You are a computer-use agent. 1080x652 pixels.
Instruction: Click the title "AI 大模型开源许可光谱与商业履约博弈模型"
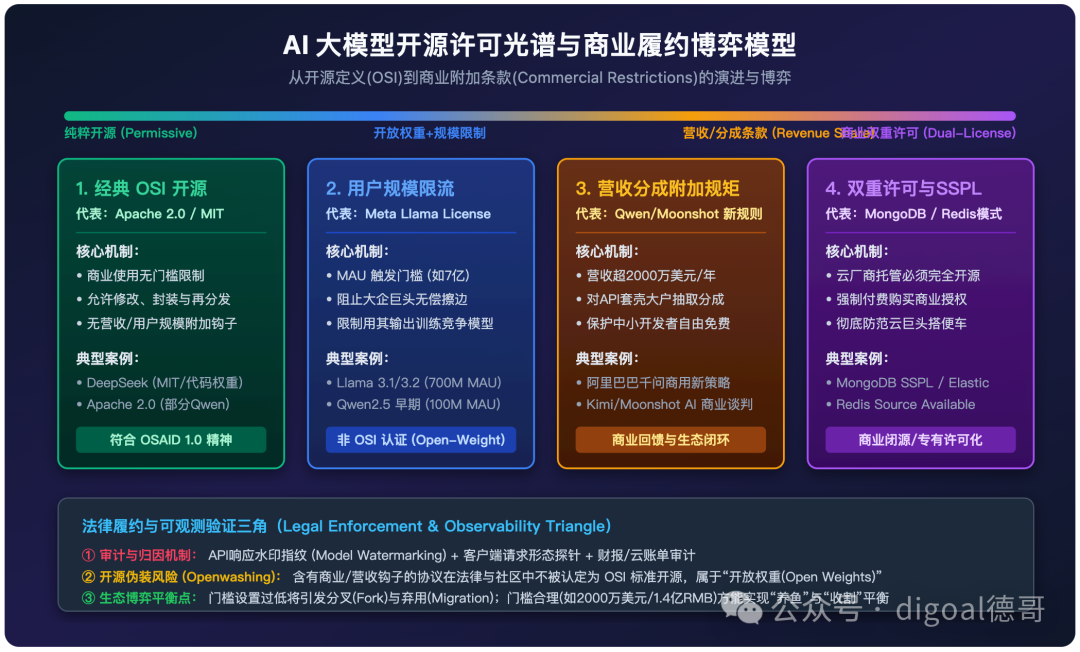(x=539, y=45)
